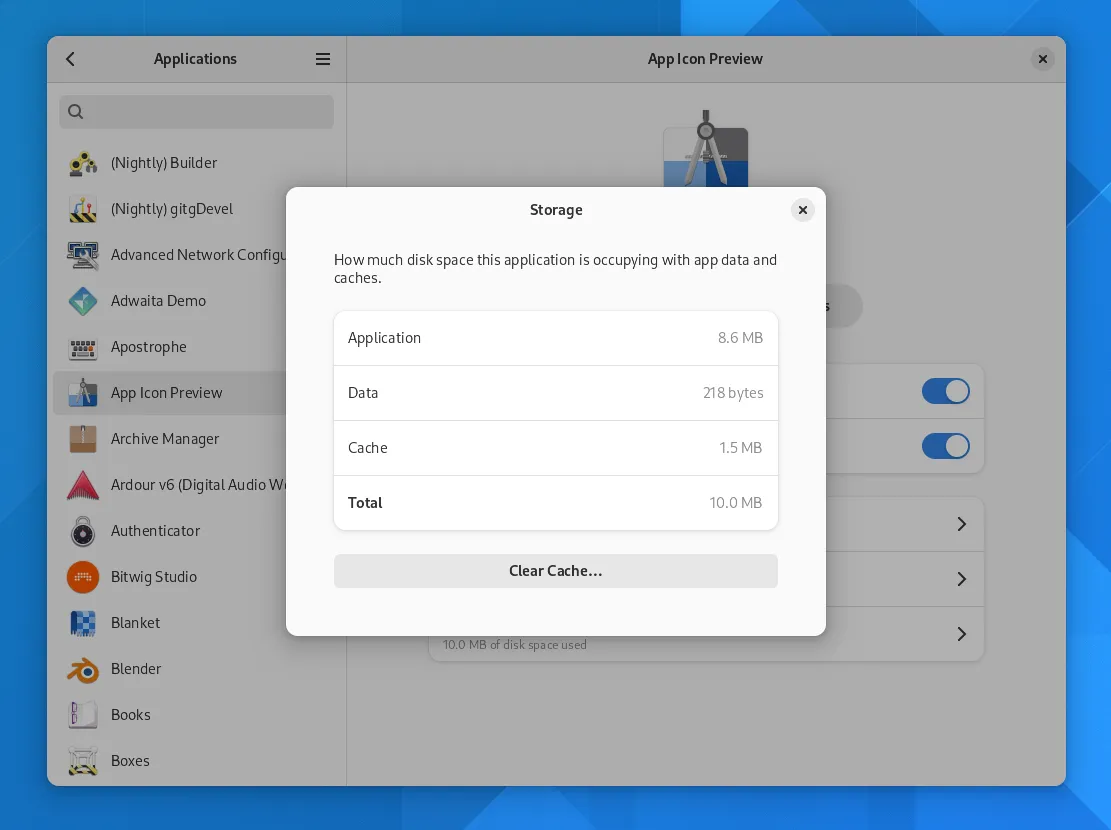The width and height of the screenshot is (1111, 830).
Task: Toggle the upper permission switch
Action: coord(945,391)
